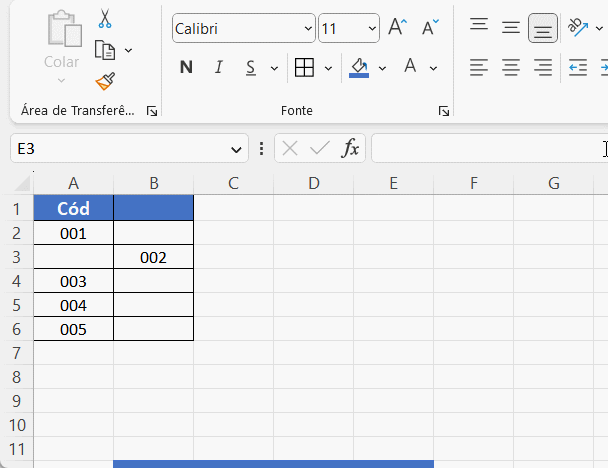The width and height of the screenshot is (608, 468).
Task: Select cell B3 containing 002
Action: 153,257
